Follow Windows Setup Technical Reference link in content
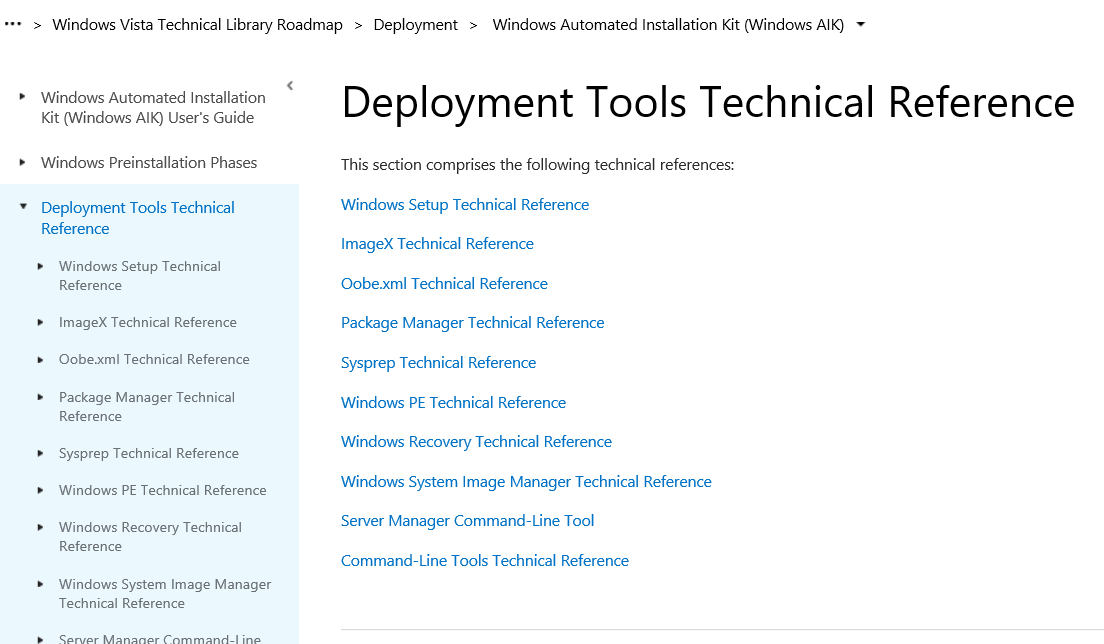This screenshot has width=1104, height=644. pos(465,205)
